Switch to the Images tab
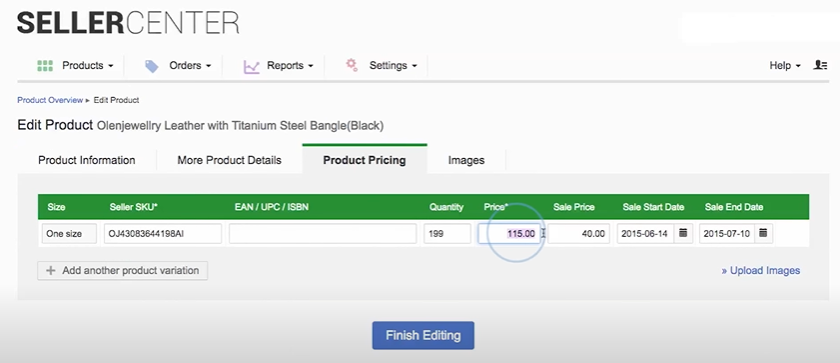Viewport: 840px width, 363px height. click(x=466, y=160)
